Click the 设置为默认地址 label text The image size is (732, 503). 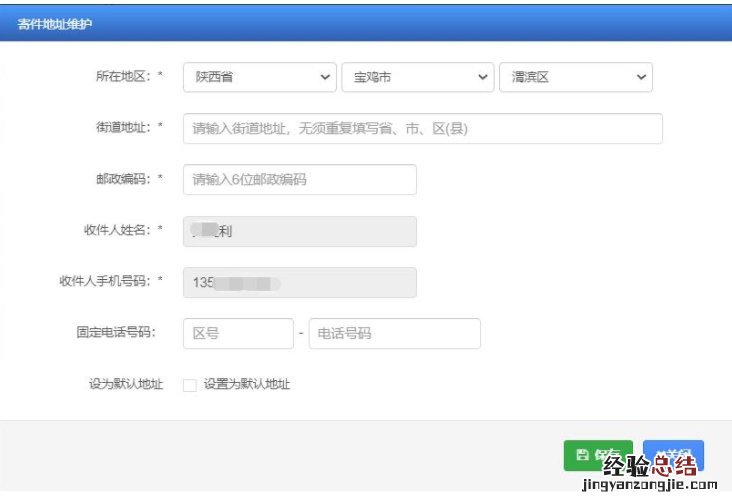246,385
